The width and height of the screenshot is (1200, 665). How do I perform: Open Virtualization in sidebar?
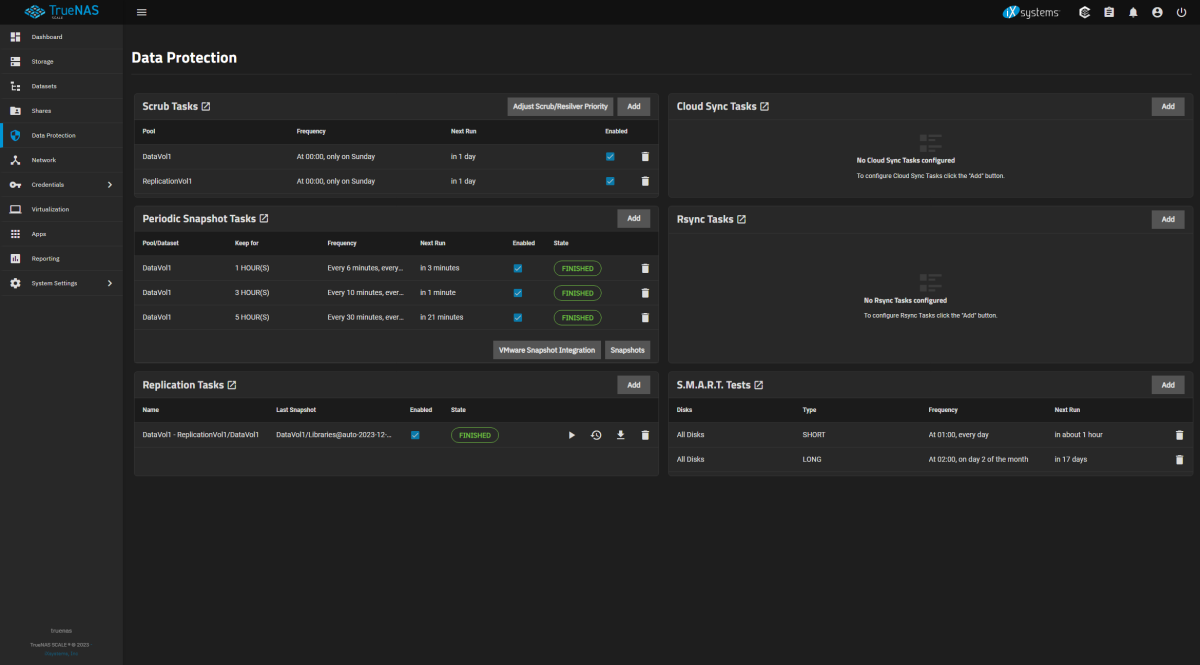click(x=61, y=209)
